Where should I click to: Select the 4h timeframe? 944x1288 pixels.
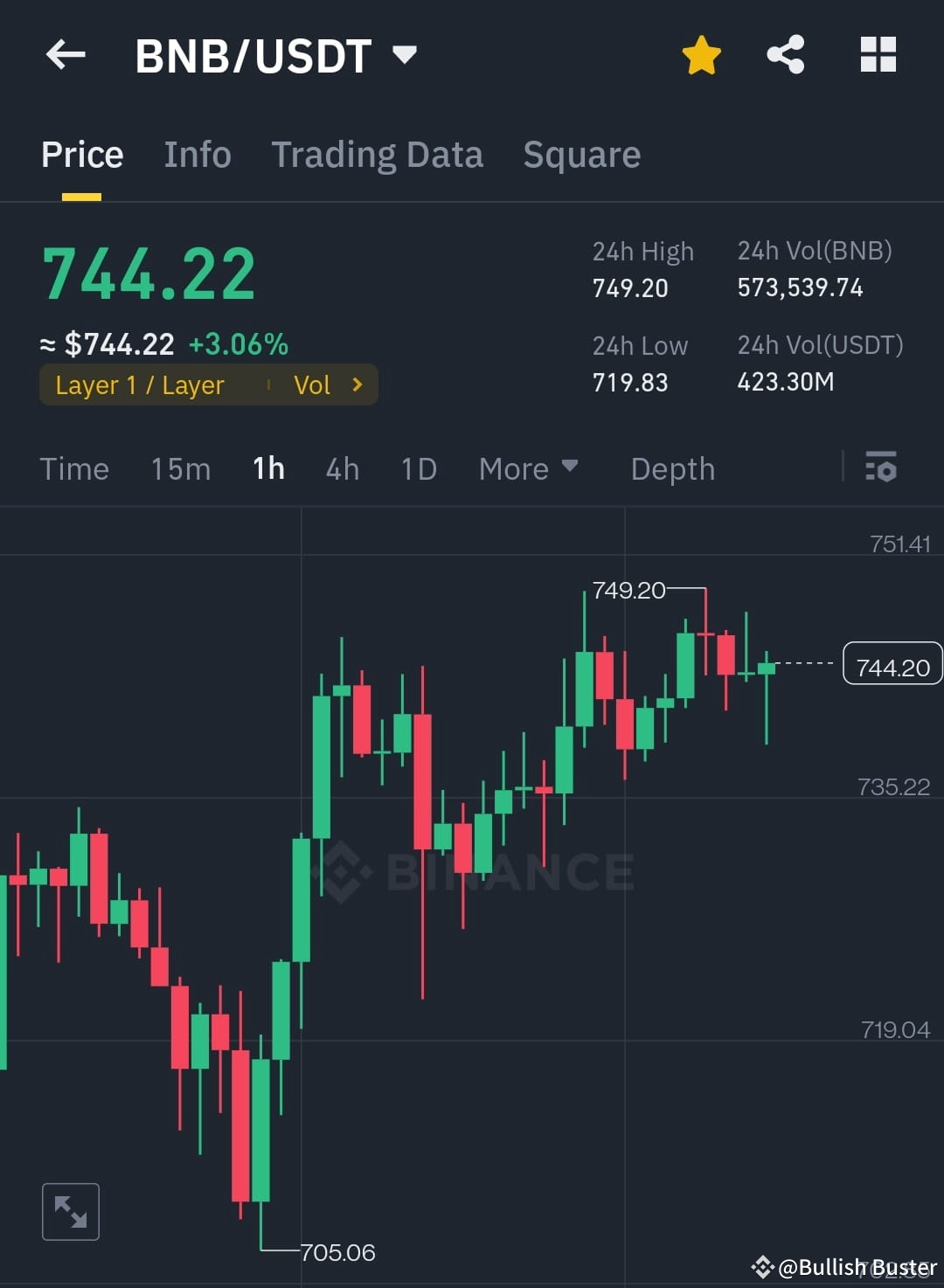342,468
